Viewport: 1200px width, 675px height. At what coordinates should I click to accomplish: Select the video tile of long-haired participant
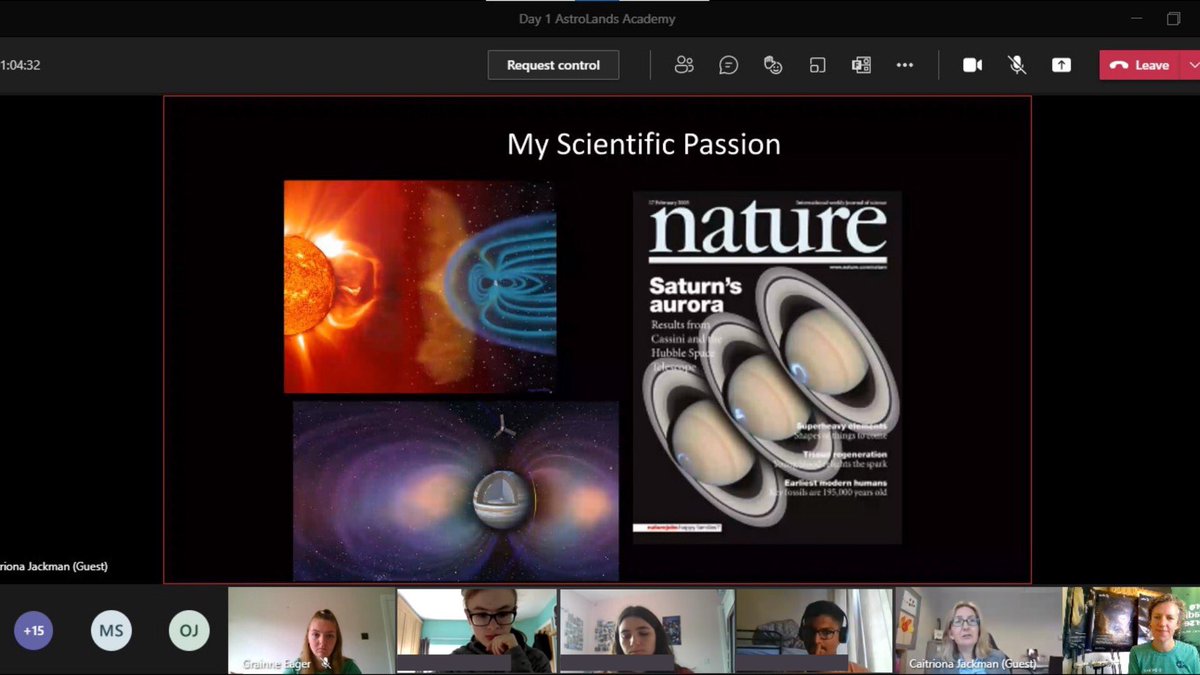point(647,631)
